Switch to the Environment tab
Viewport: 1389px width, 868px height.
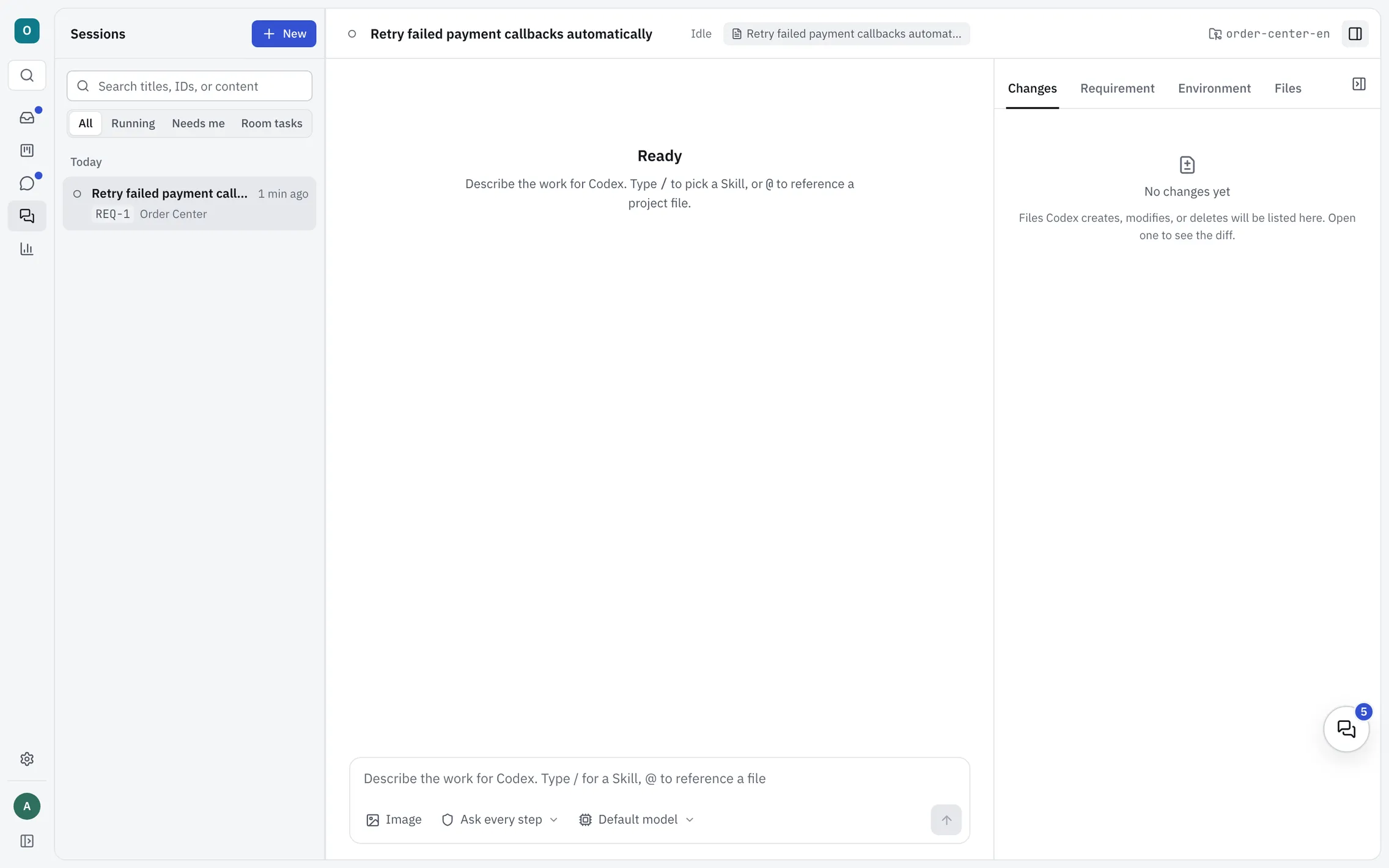coord(1214,89)
